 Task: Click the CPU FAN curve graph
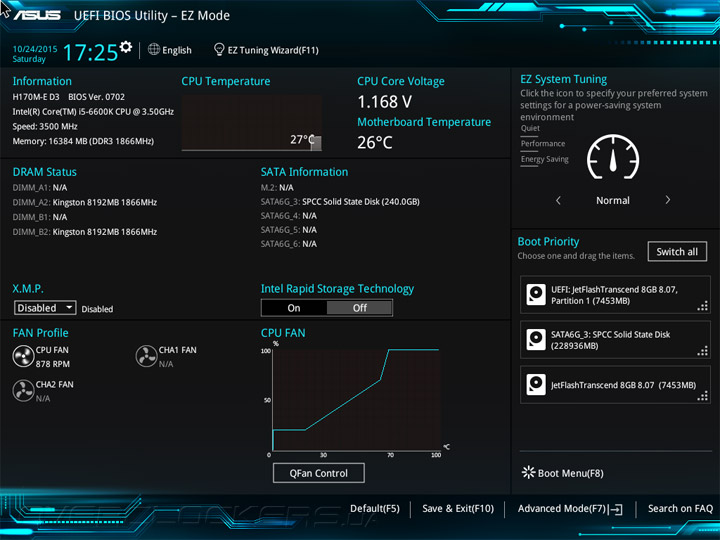pos(357,400)
